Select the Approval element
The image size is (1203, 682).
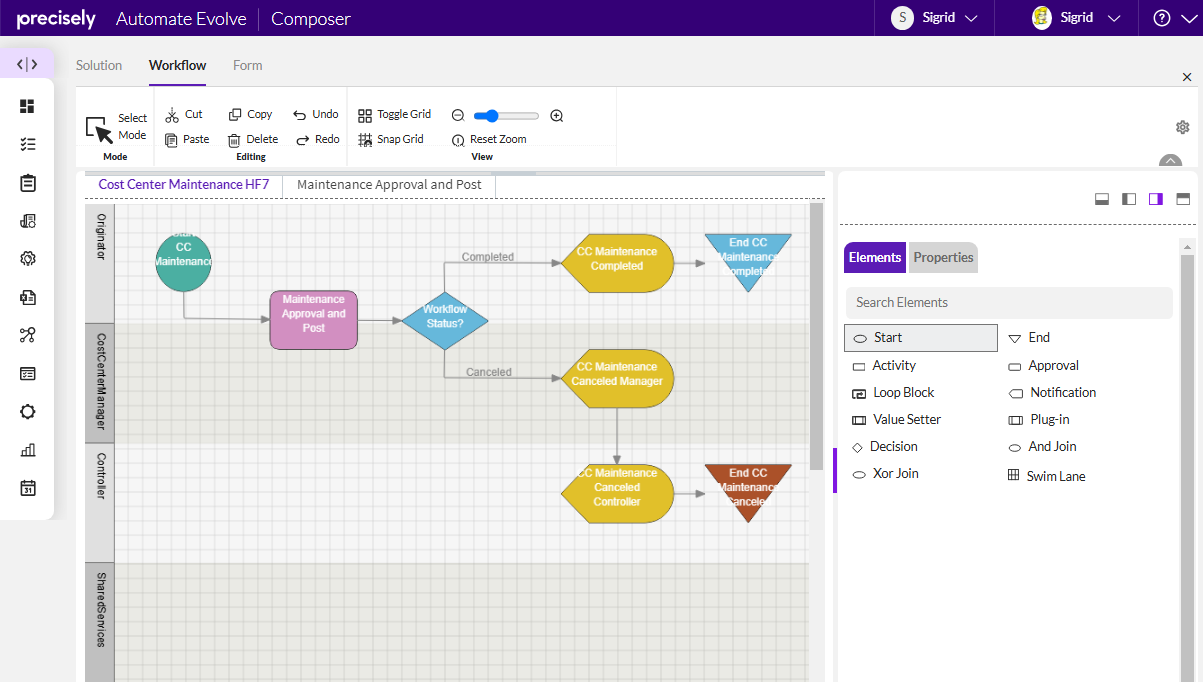tap(1043, 366)
